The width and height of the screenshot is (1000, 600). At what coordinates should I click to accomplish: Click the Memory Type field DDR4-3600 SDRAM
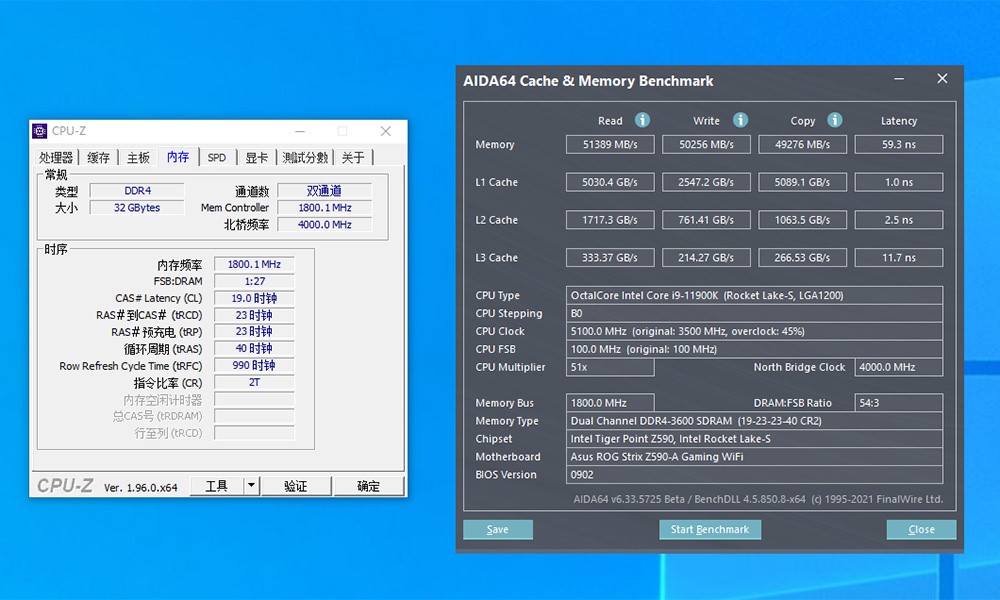pos(754,421)
